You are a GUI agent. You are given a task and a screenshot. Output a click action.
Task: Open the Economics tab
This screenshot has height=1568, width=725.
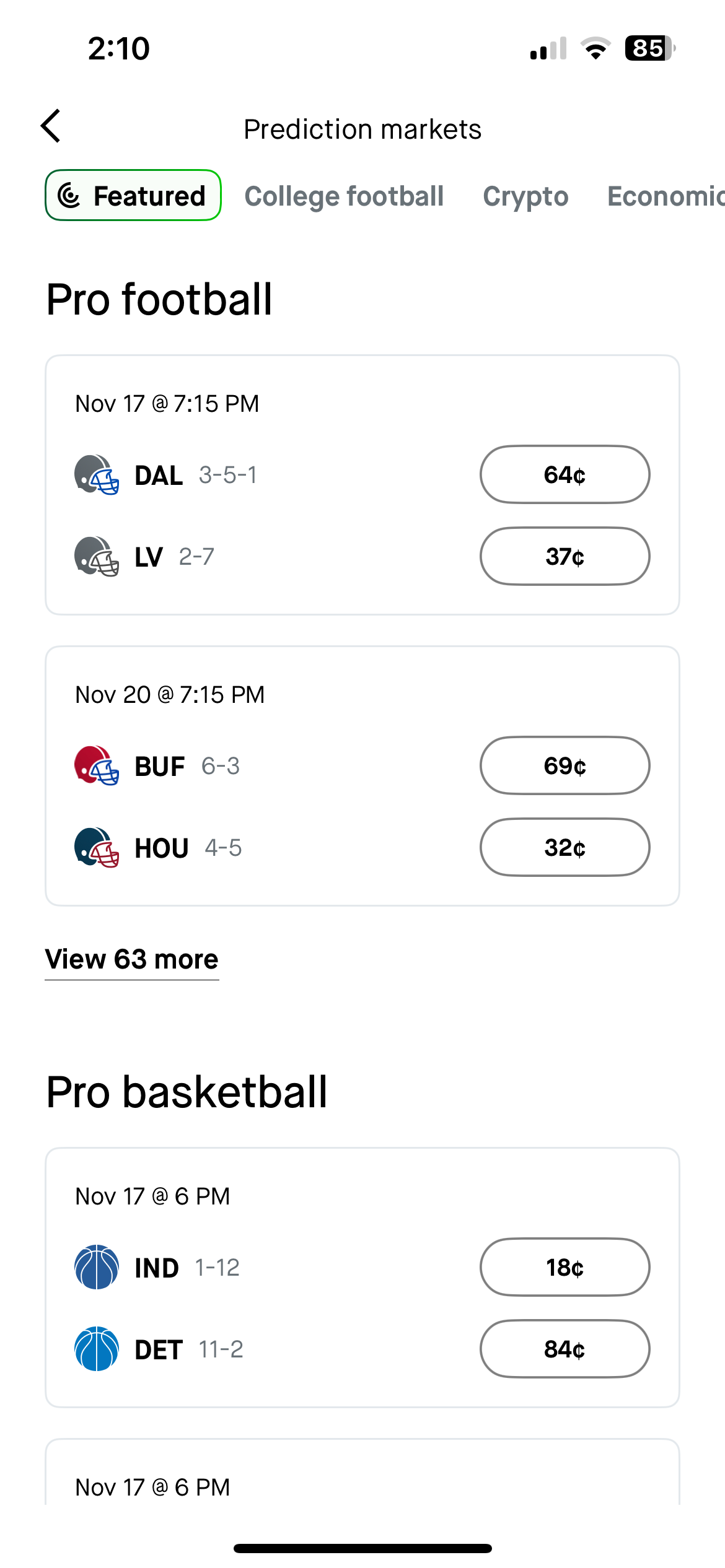tap(666, 196)
